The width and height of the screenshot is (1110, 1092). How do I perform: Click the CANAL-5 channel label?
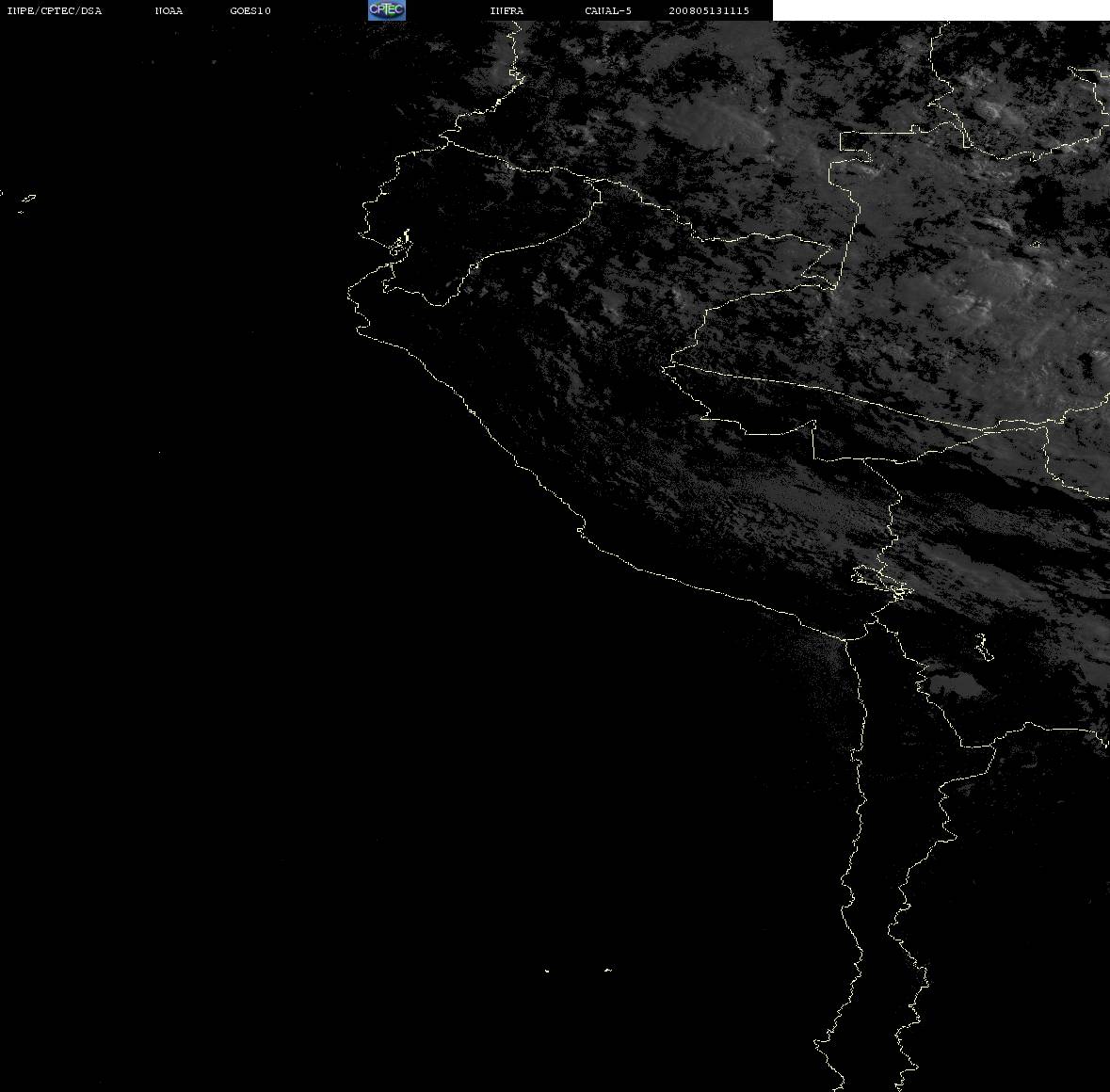[x=608, y=10]
